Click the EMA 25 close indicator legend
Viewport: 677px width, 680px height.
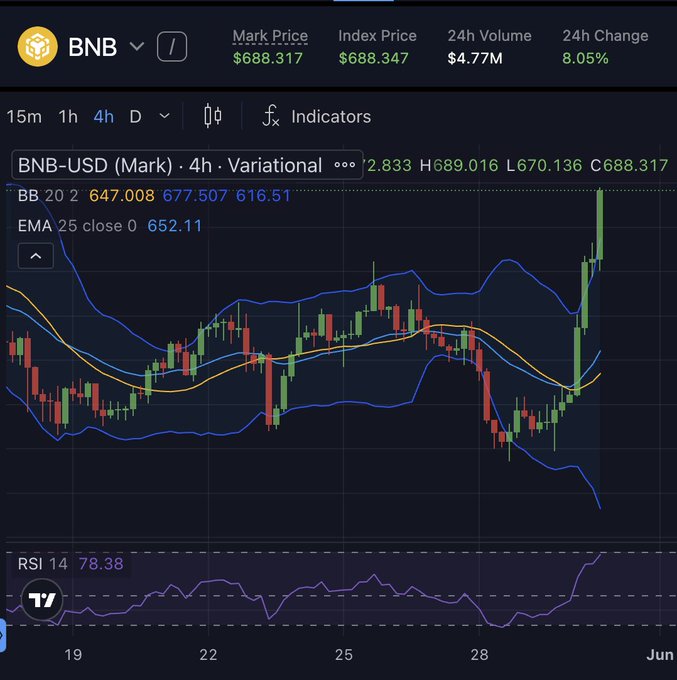pyautogui.click(x=77, y=226)
